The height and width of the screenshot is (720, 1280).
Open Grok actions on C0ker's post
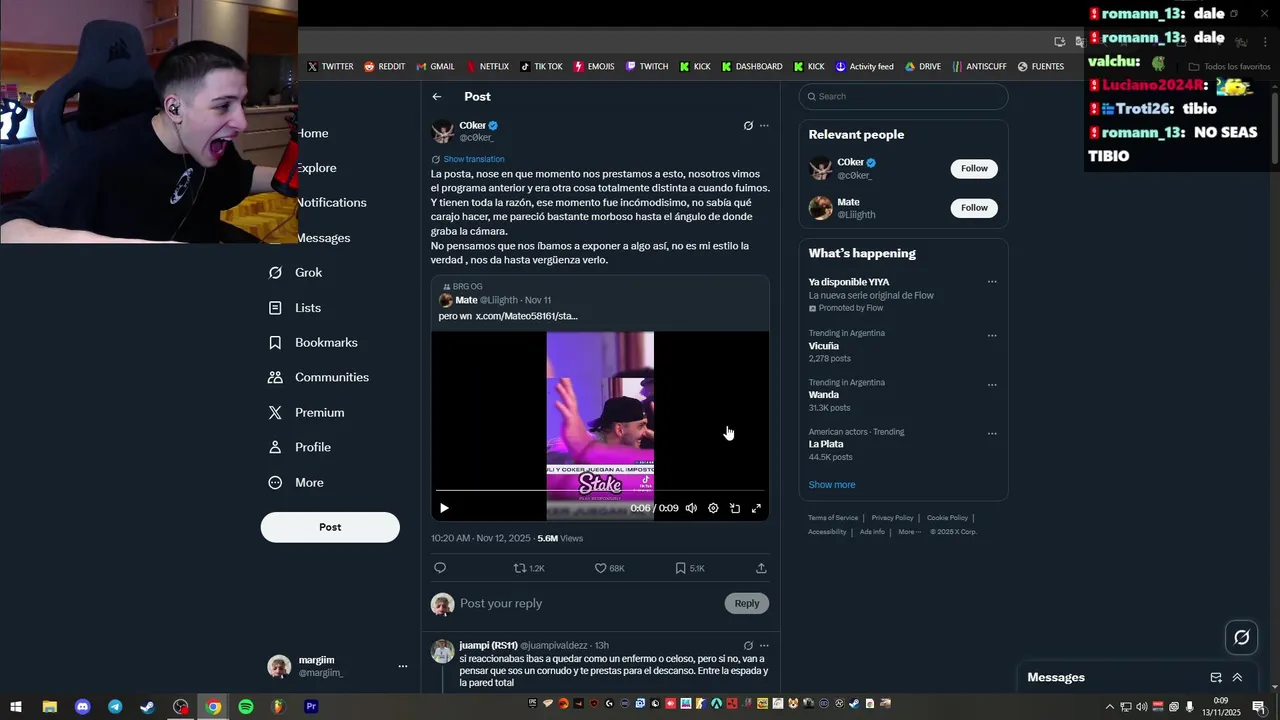pos(748,126)
